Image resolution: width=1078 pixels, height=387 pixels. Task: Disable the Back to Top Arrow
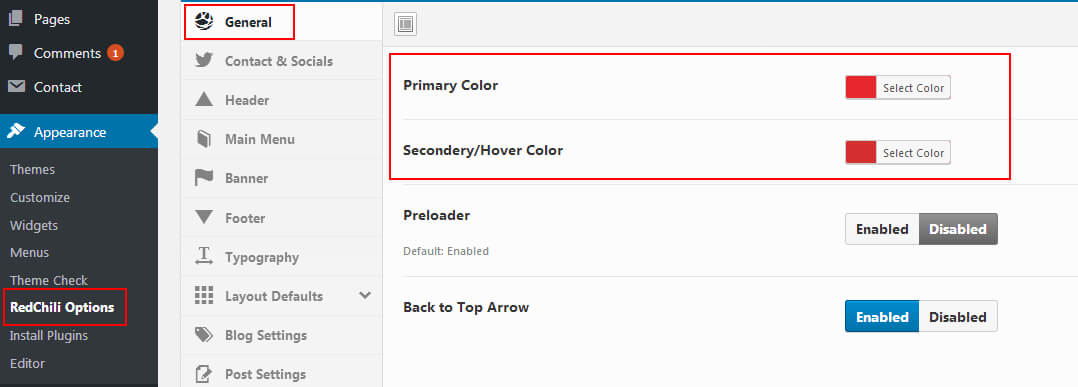958,316
